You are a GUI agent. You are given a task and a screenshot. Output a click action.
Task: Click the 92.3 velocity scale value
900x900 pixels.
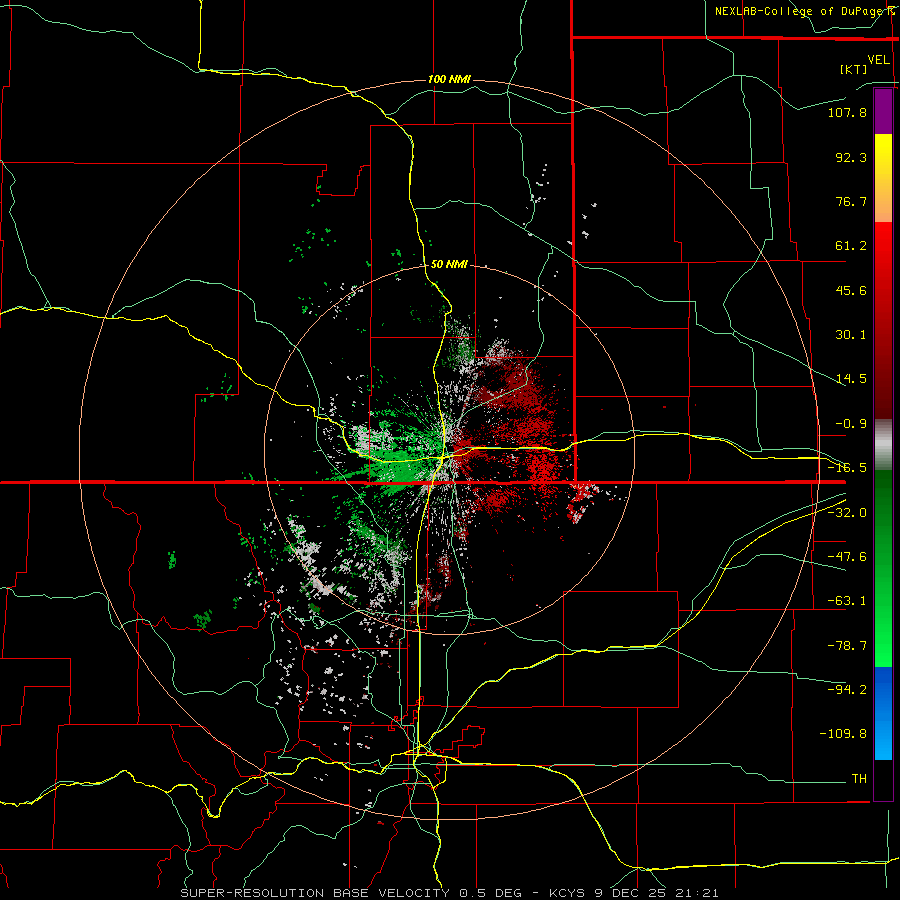pyautogui.click(x=851, y=157)
